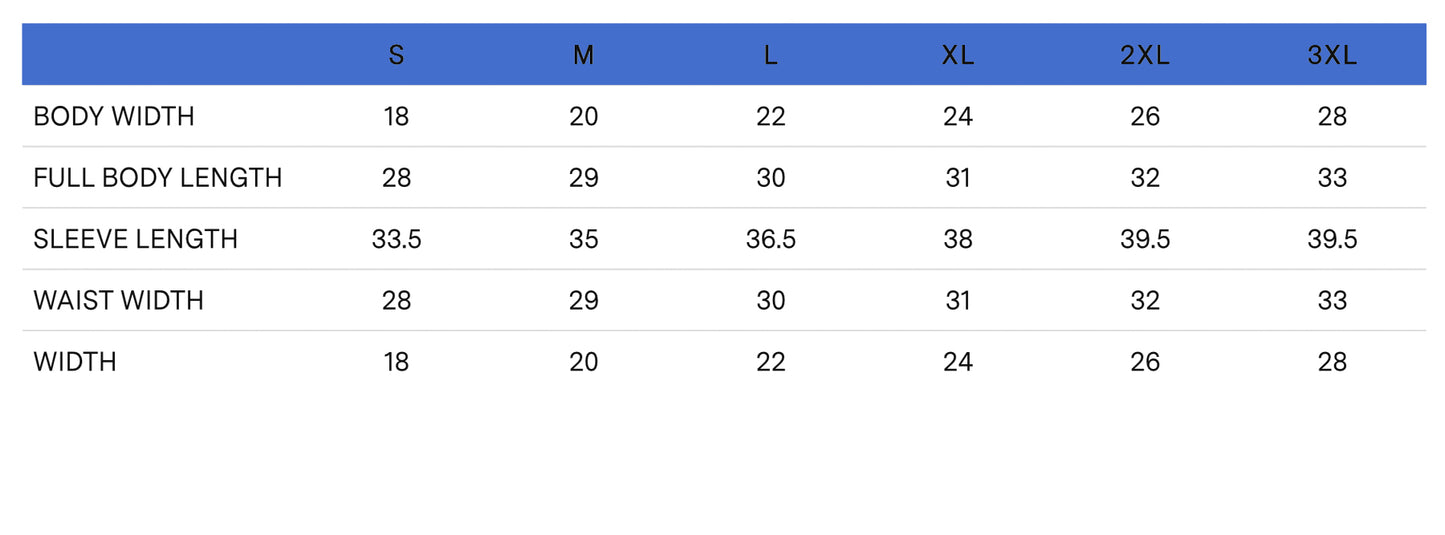Select the FULL BODY LENGTH row label
Viewport: 1445px width, 535px height.
pos(158,178)
